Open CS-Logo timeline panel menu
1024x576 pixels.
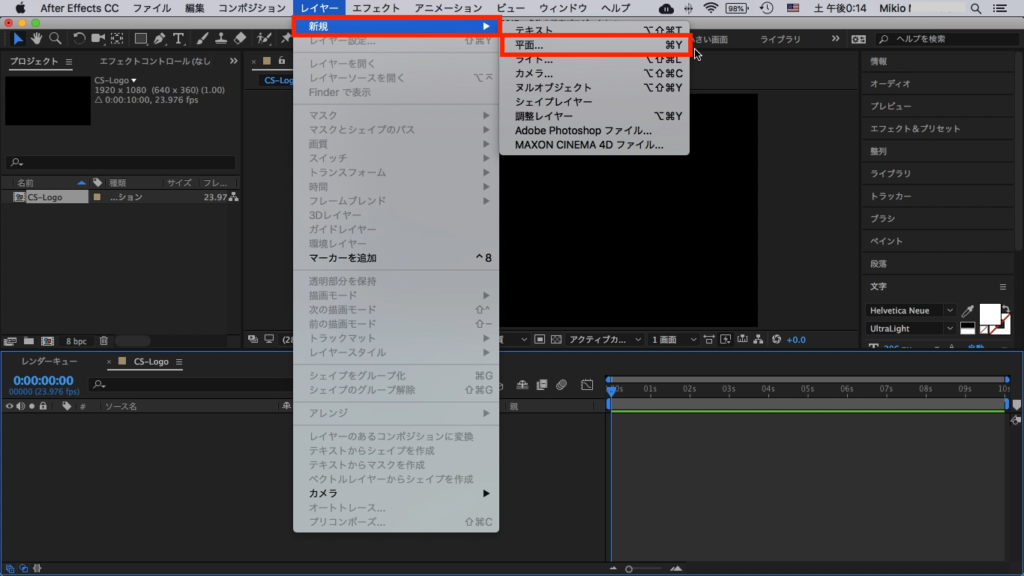point(179,362)
